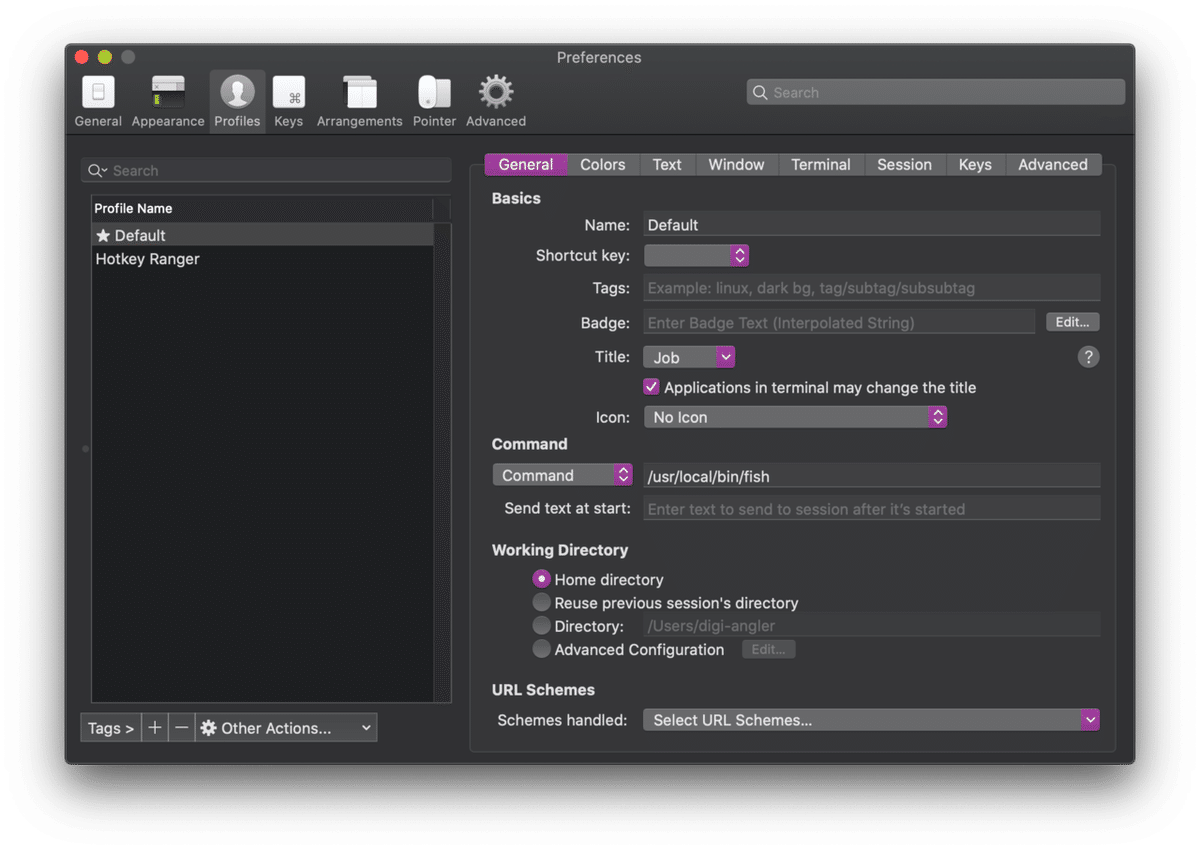Click the magnifier icon in profile search
The width and height of the screenshot is (1200, 850).
pos(97,171)
